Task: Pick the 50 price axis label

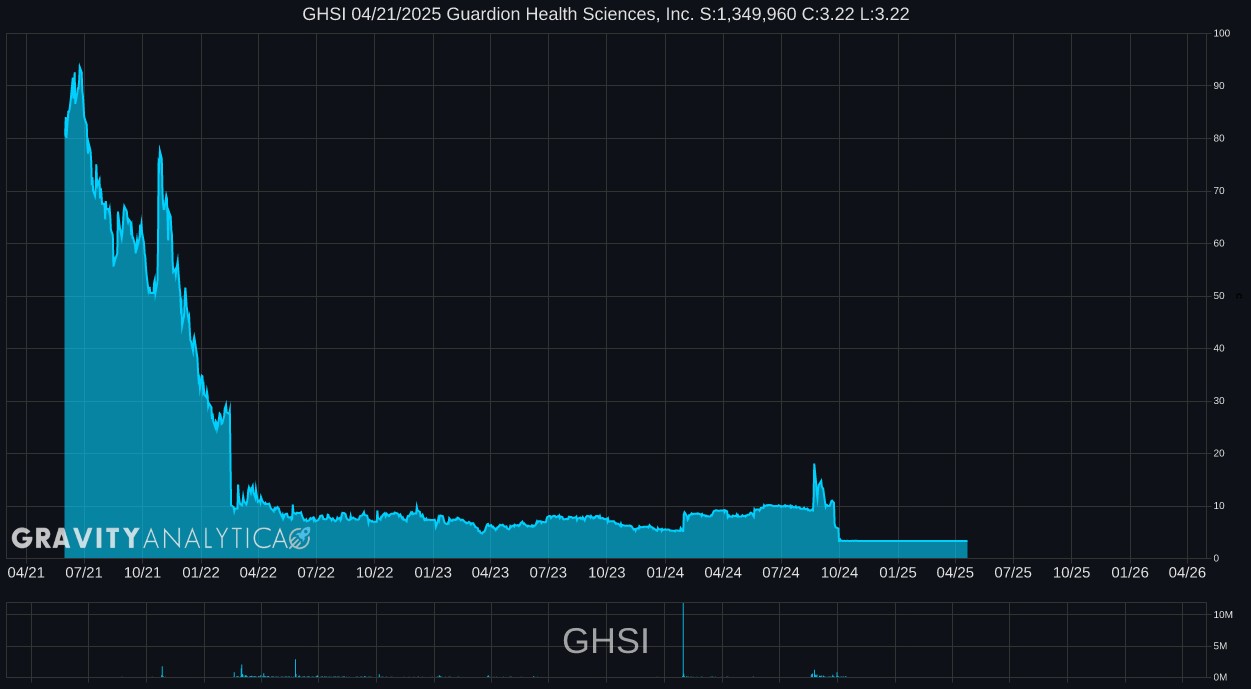Action: [1219, 296]
